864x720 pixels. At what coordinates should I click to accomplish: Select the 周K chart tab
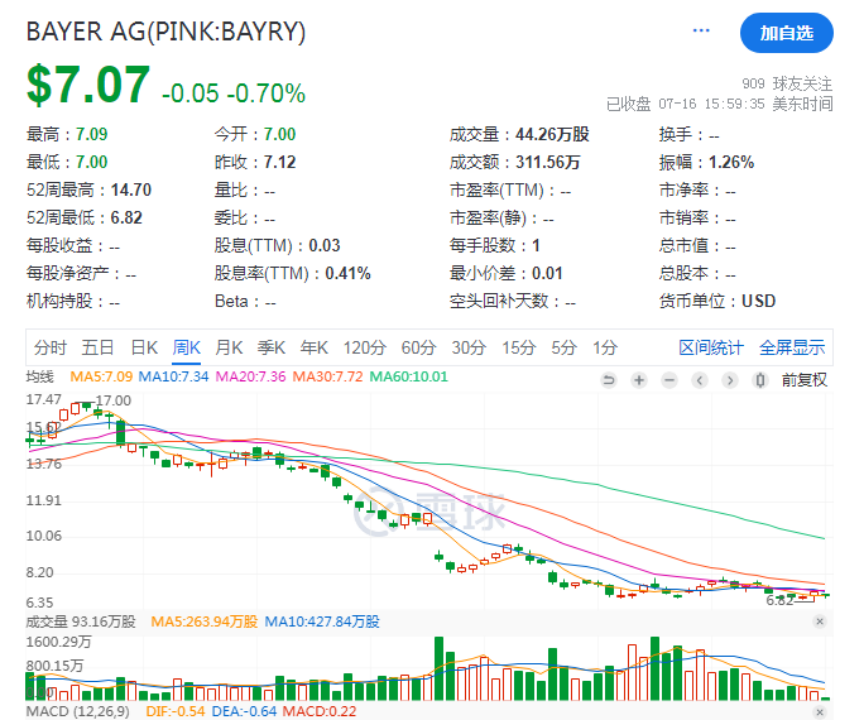point(186,348)
